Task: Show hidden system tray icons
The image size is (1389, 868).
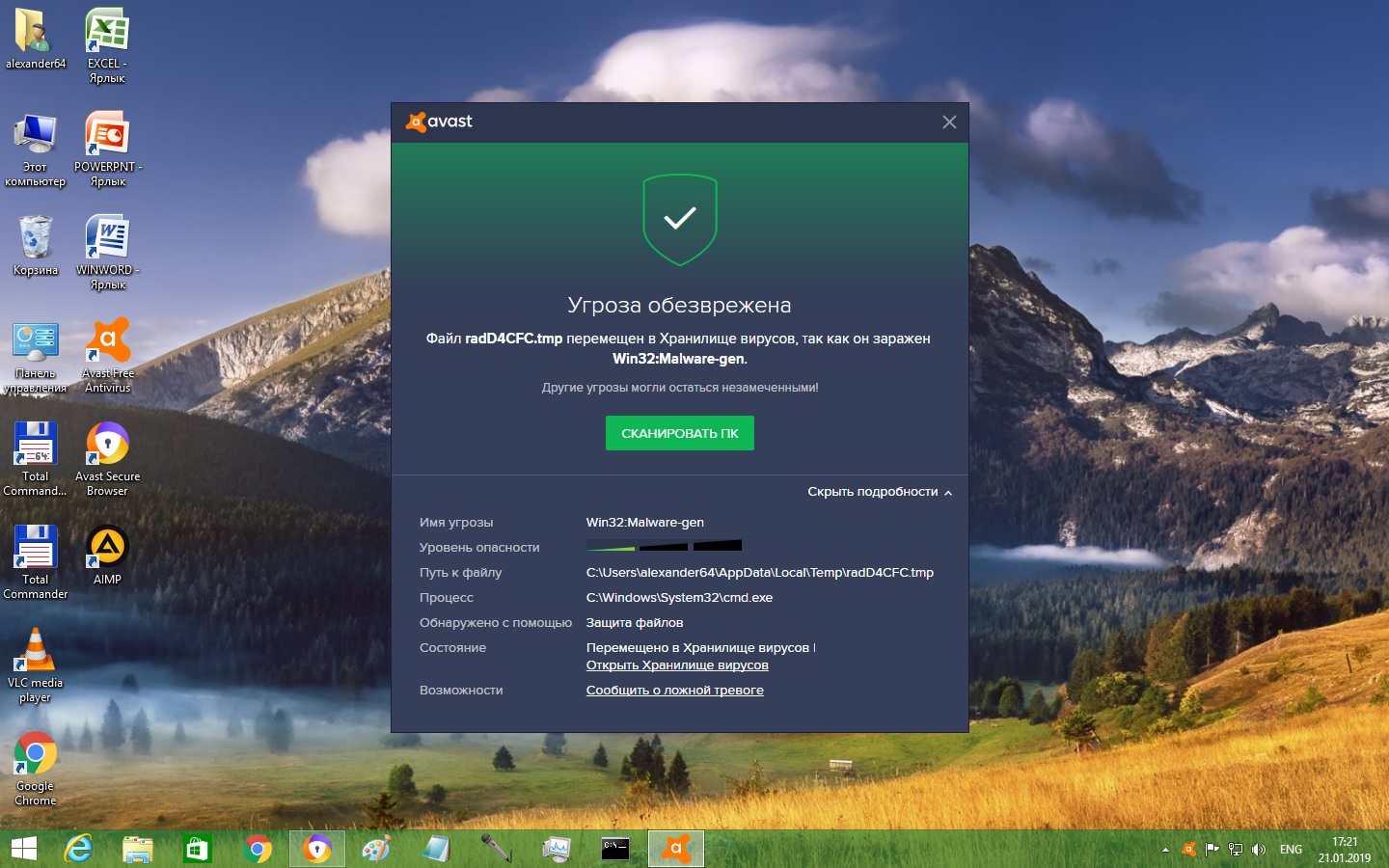Action: (1165, 850)
